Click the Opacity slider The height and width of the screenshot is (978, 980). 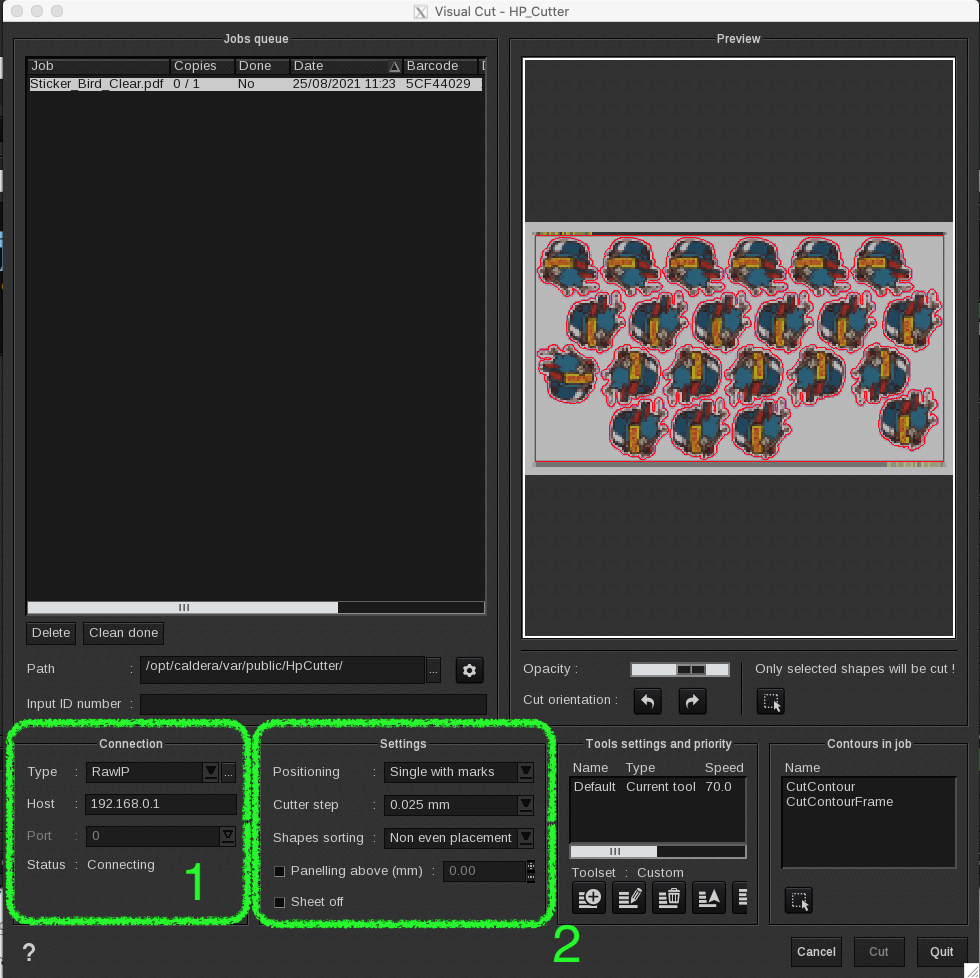pos(679,669)
